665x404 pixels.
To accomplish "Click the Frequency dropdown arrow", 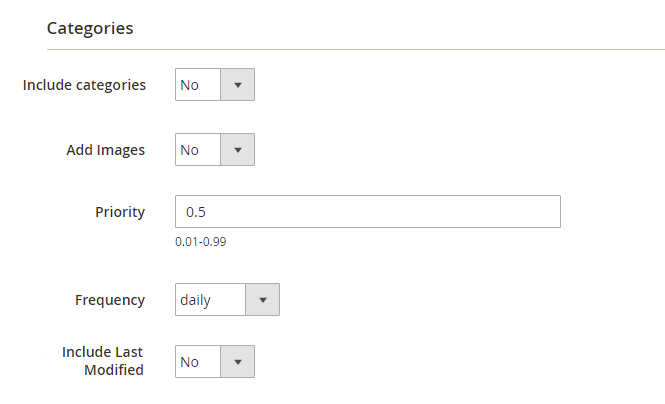I will click(263, 300).
